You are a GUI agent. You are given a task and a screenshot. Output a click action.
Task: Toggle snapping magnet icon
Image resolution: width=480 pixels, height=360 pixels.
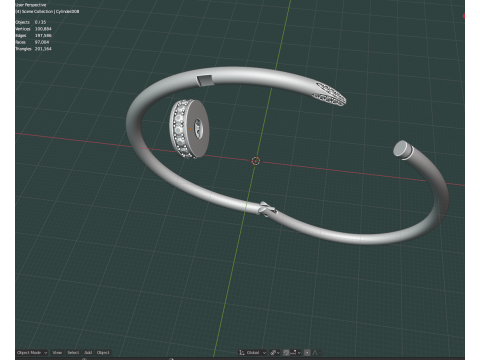[x=286, y=352]
